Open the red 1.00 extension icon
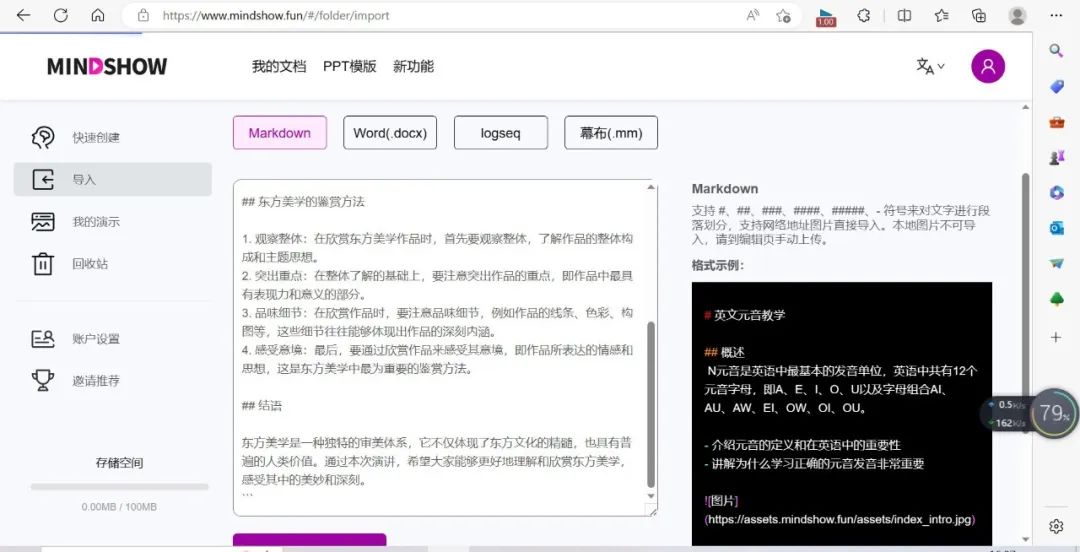Image resolution: width=1080 pixels, height=552 pixels. (x=825, y=17)
